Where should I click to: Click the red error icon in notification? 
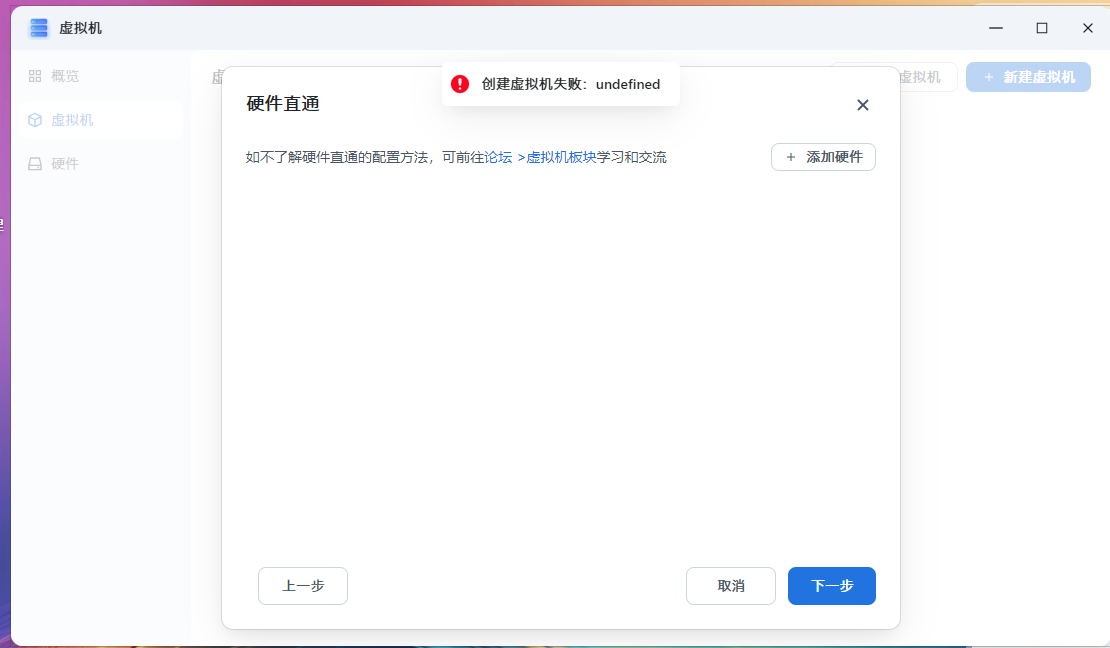coord(460,84)
